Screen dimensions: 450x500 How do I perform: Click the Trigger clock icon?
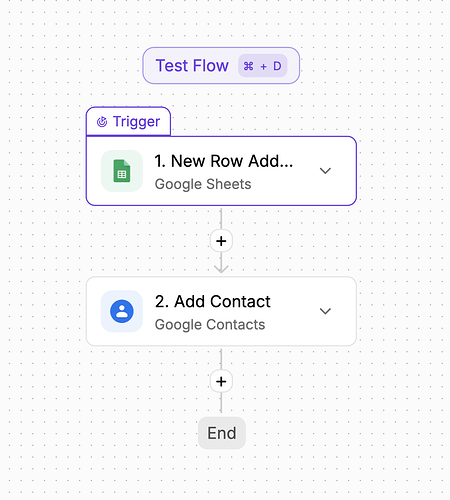click(102, 122)
